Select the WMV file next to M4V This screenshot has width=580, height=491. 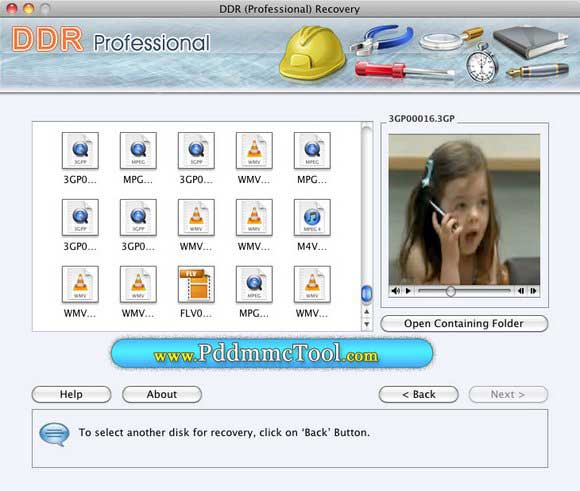pos(254,218)
